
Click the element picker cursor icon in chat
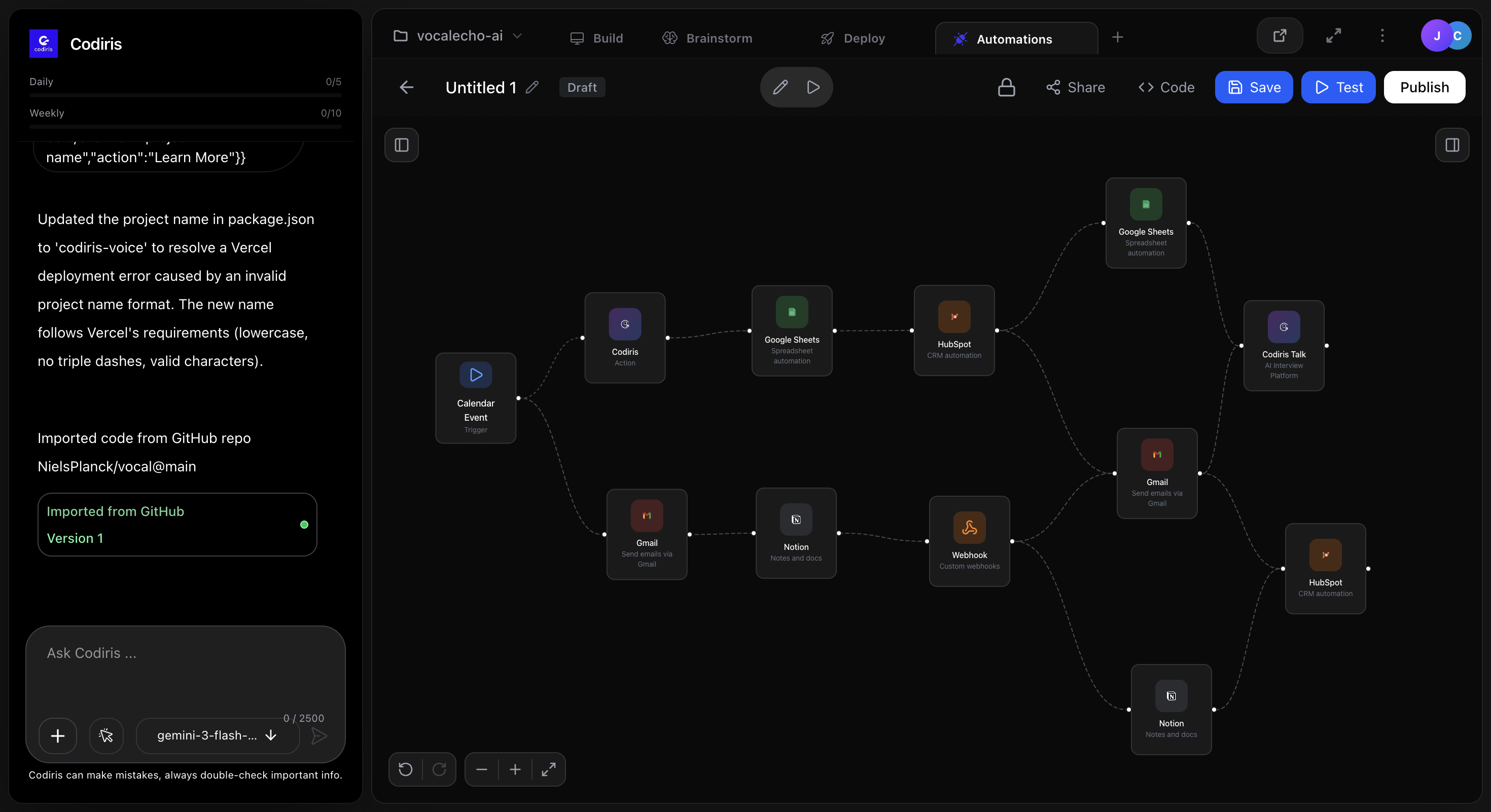point(106,735)
